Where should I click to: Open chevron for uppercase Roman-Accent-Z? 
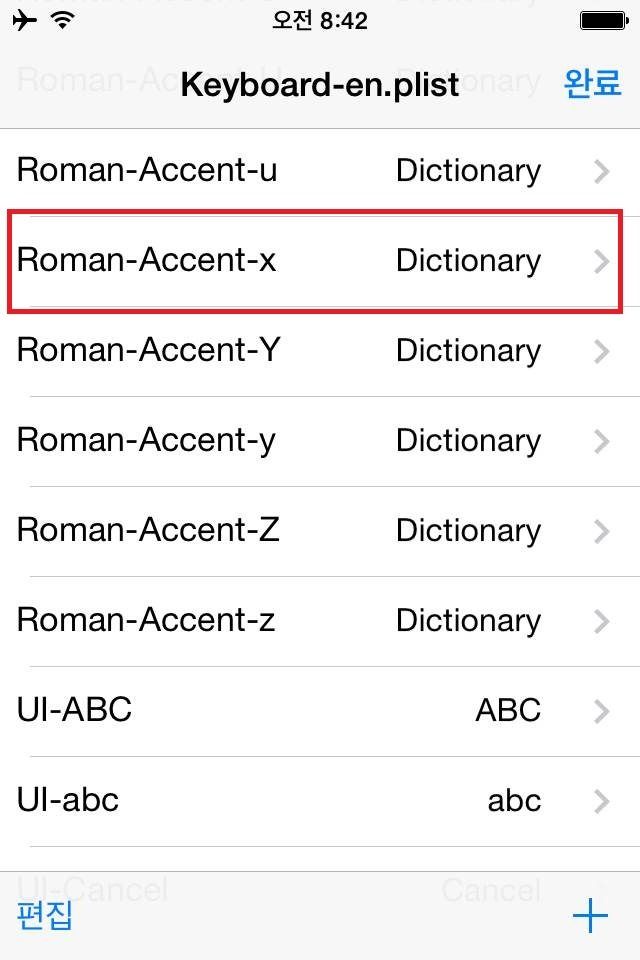[601, 532]
